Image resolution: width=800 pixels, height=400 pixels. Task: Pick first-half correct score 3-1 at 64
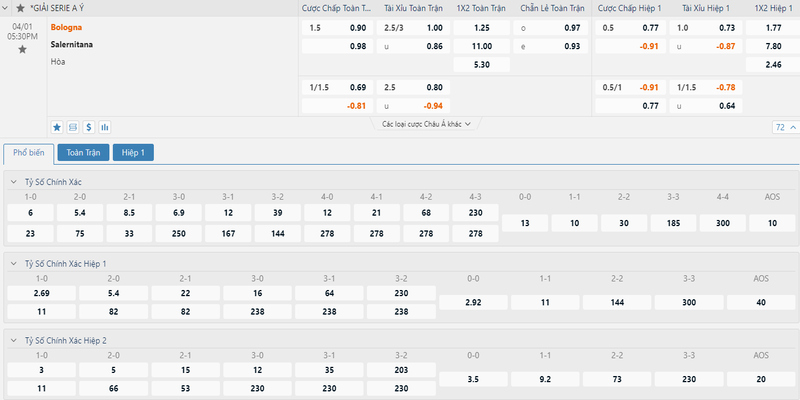329,293
